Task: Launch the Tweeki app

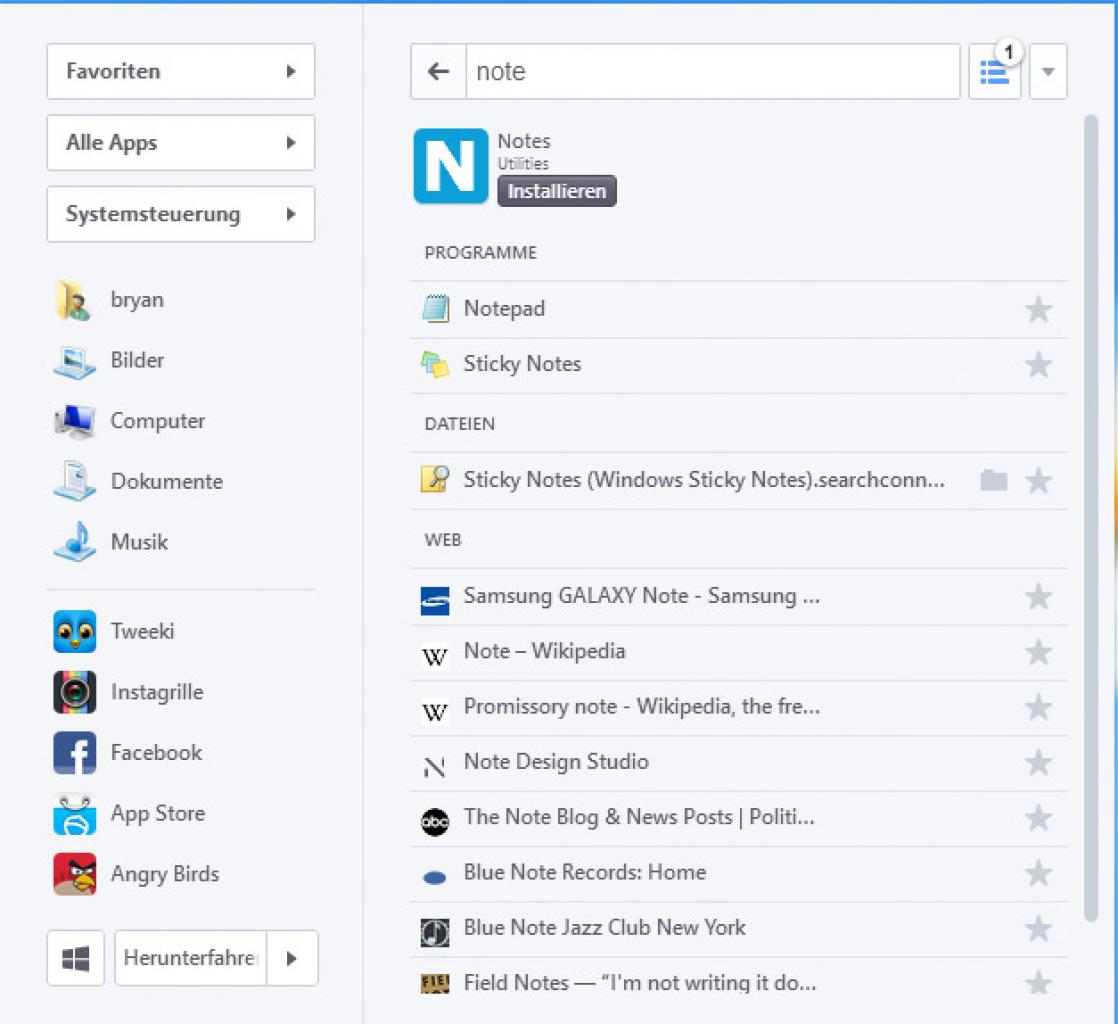Action: point(114,632)
